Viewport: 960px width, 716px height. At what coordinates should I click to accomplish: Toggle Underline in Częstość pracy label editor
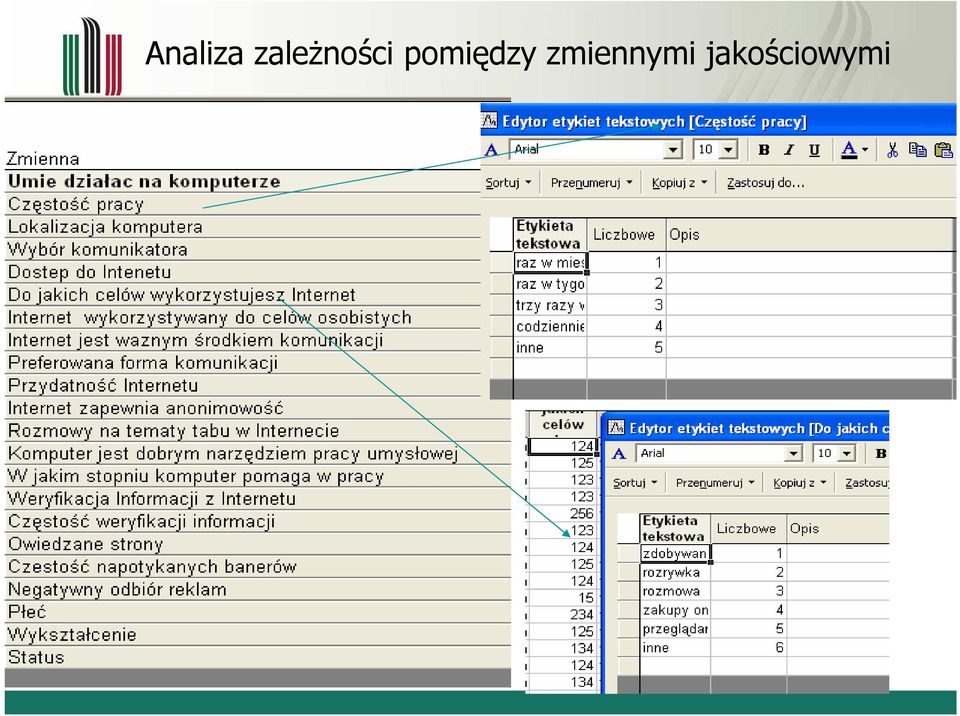pyautogui.click(x=814, y=149)
